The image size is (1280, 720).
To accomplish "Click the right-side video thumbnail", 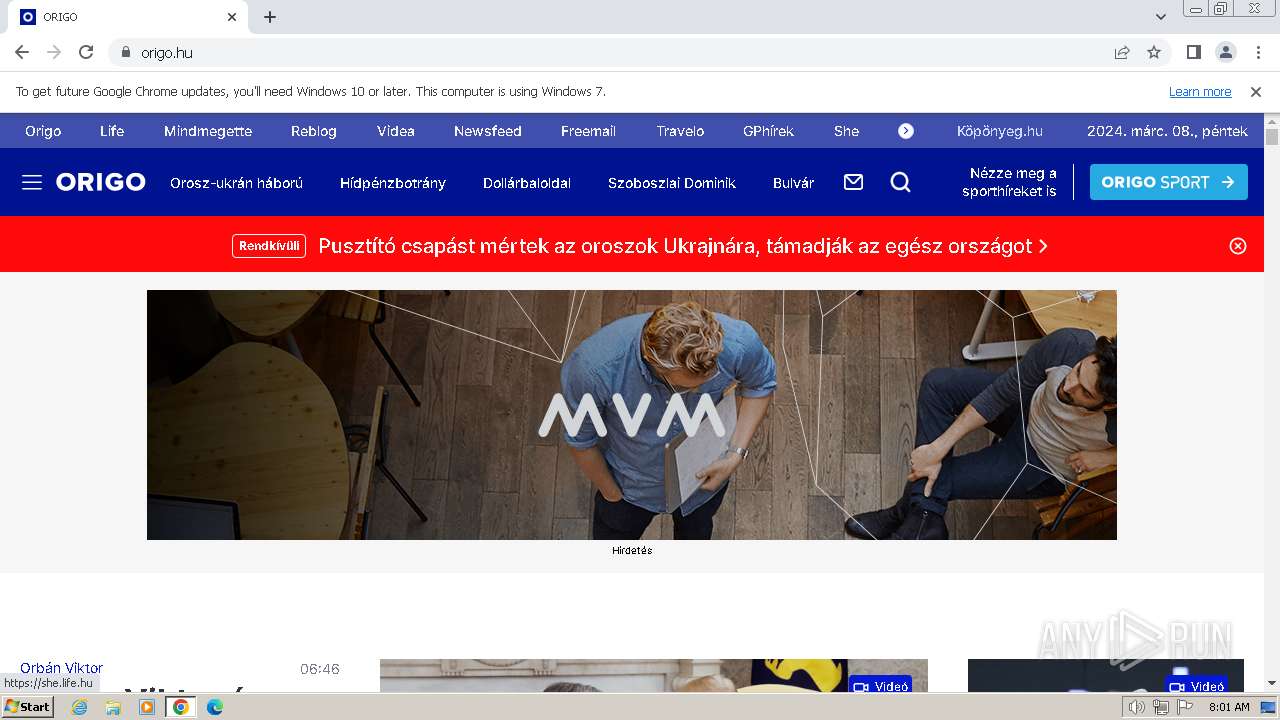I will click(x=1106, y=675).
